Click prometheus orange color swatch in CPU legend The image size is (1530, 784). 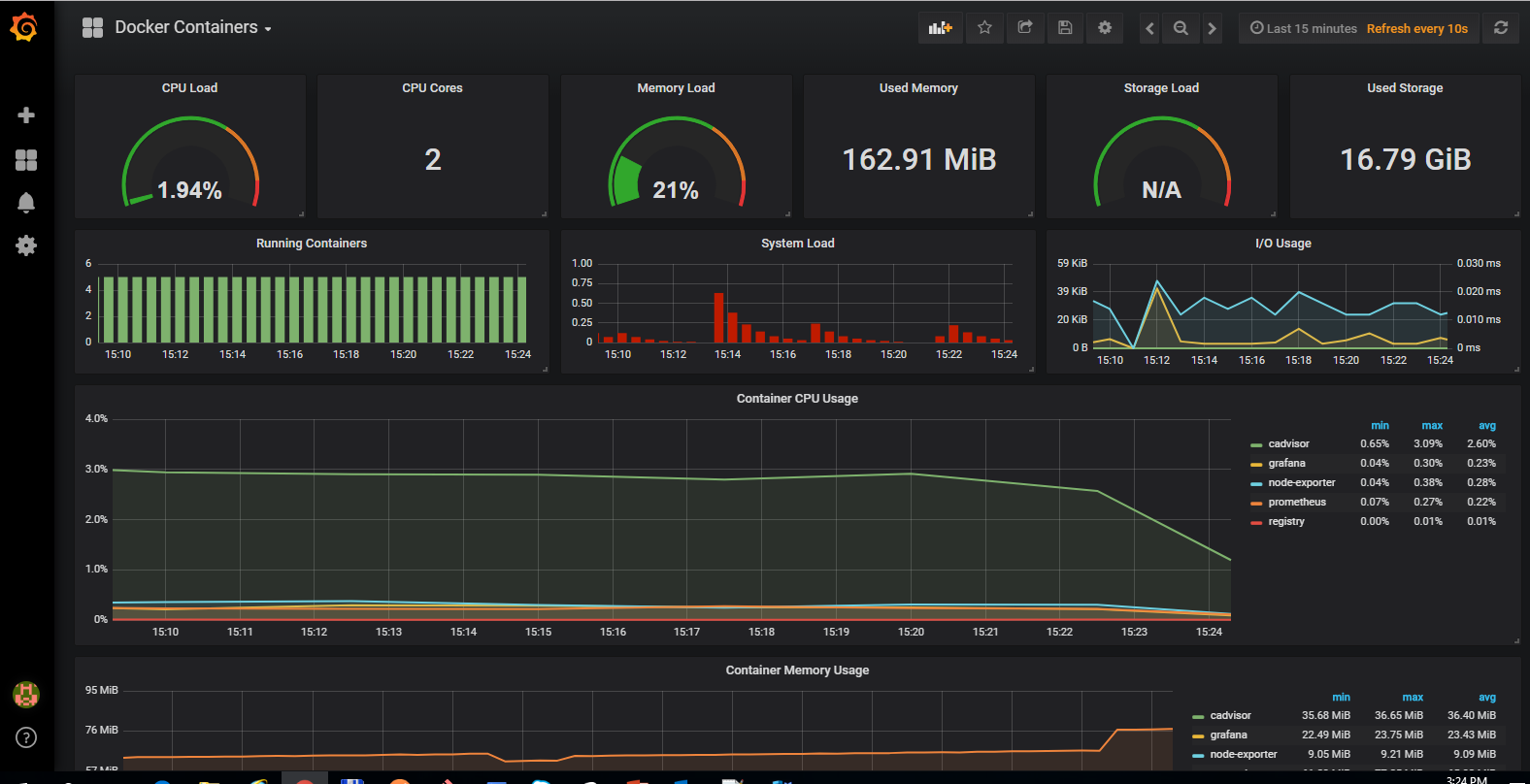click(x=1256, y=503)
